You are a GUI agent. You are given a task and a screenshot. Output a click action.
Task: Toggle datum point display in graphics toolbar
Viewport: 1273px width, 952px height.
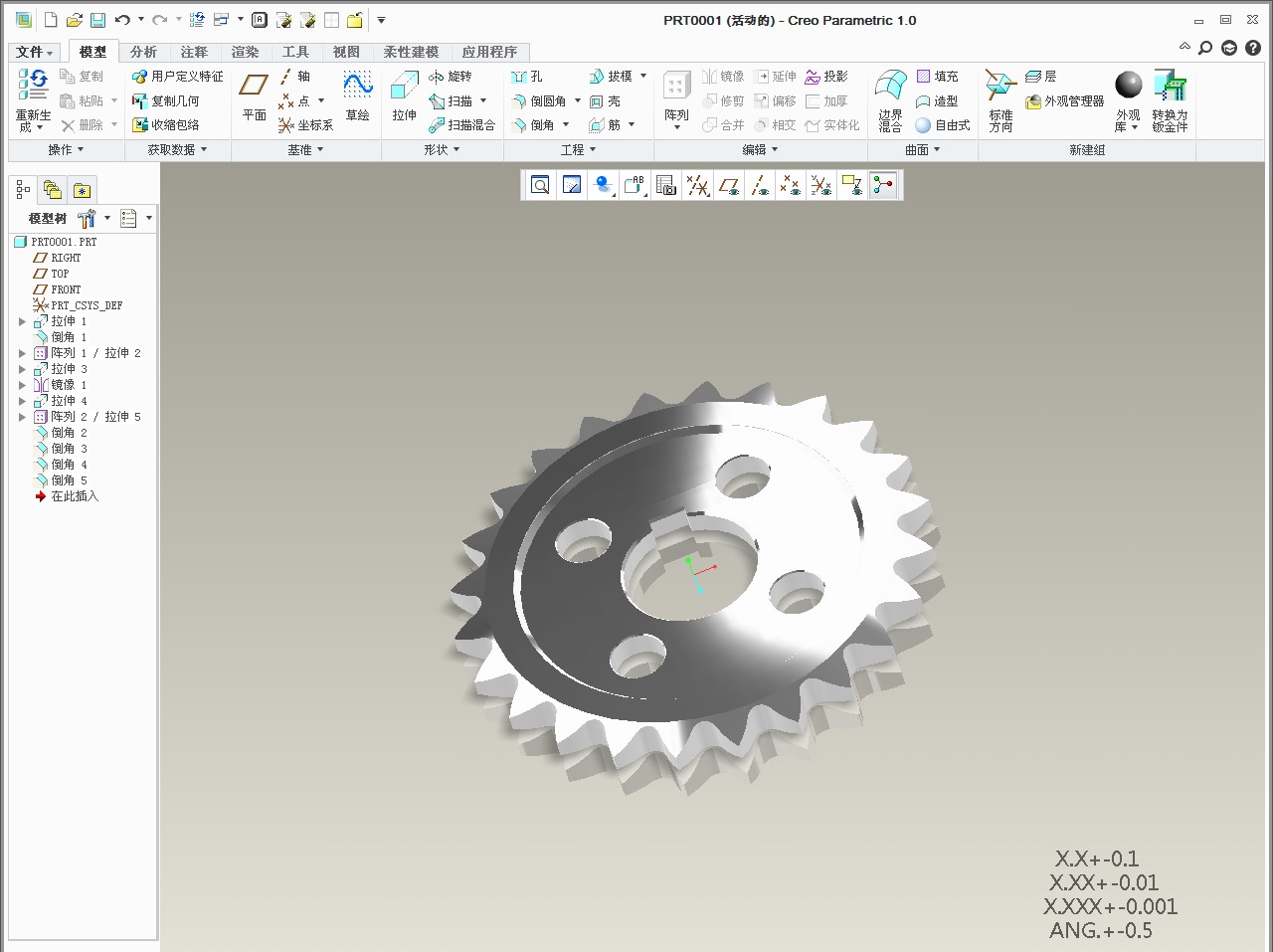point(791,185)
